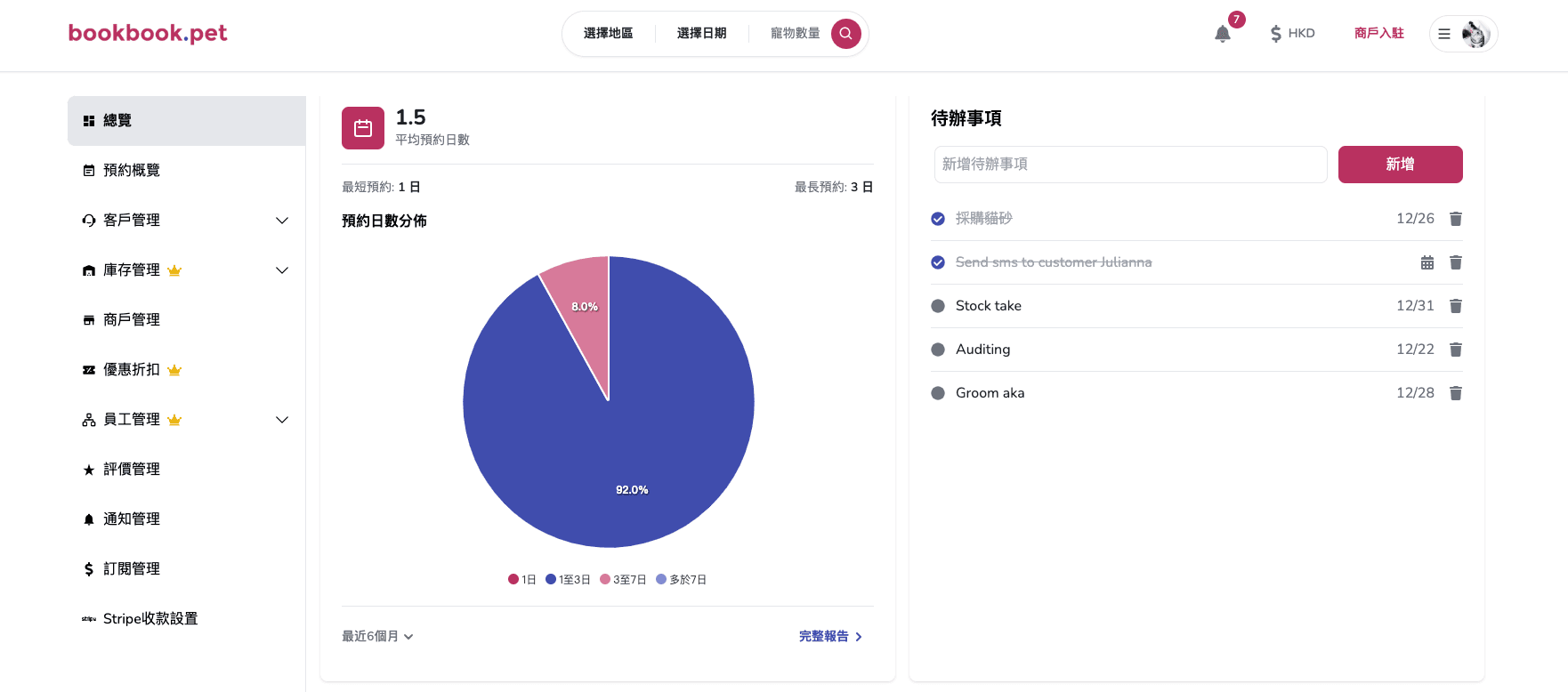
Task: Click the magenta search button
Action: pos(846,34)
